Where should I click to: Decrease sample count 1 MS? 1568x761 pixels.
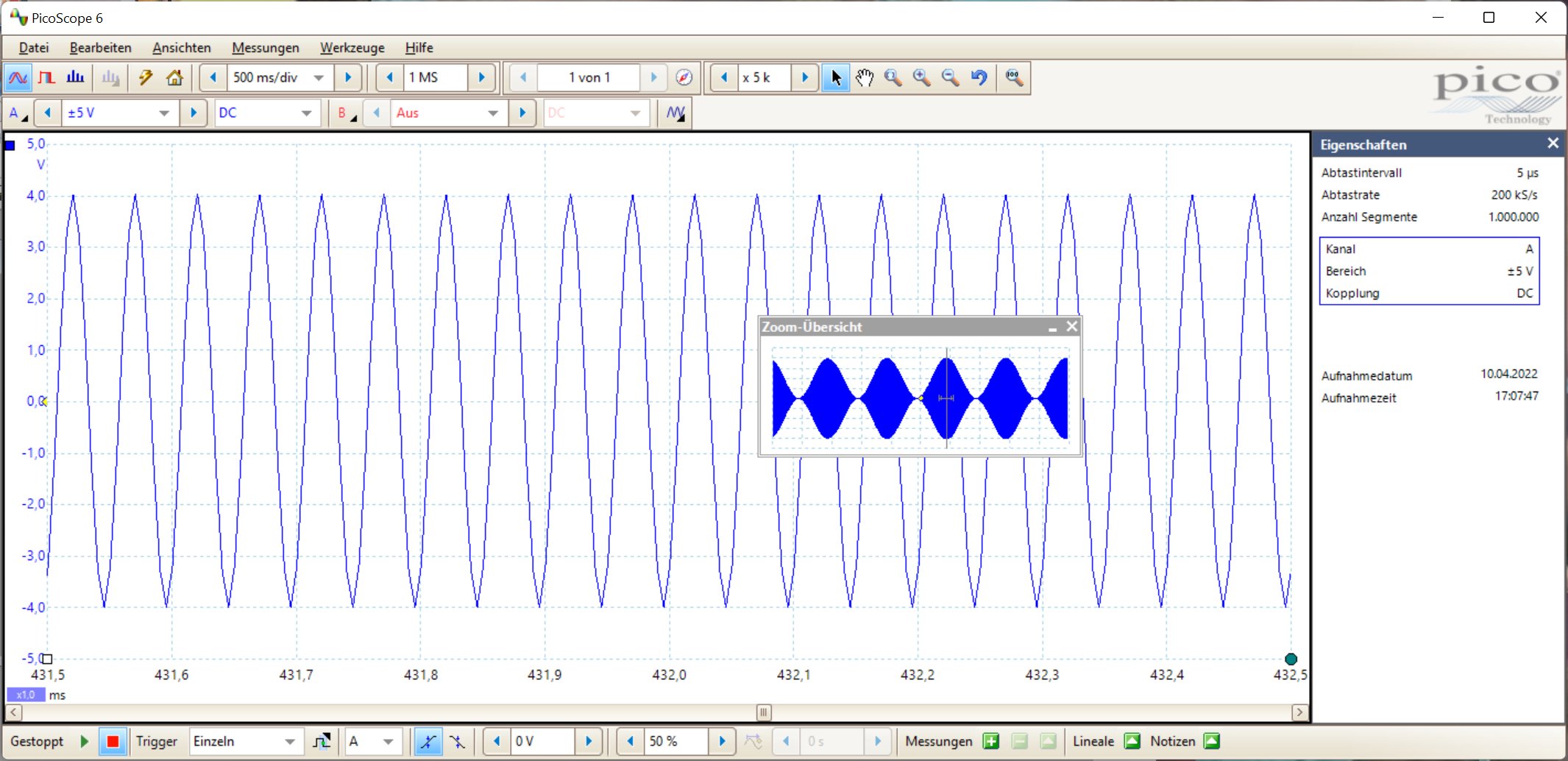390,77
